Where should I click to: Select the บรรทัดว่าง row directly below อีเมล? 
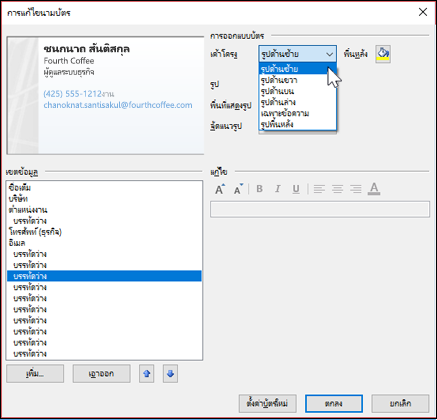pos(104,254)
